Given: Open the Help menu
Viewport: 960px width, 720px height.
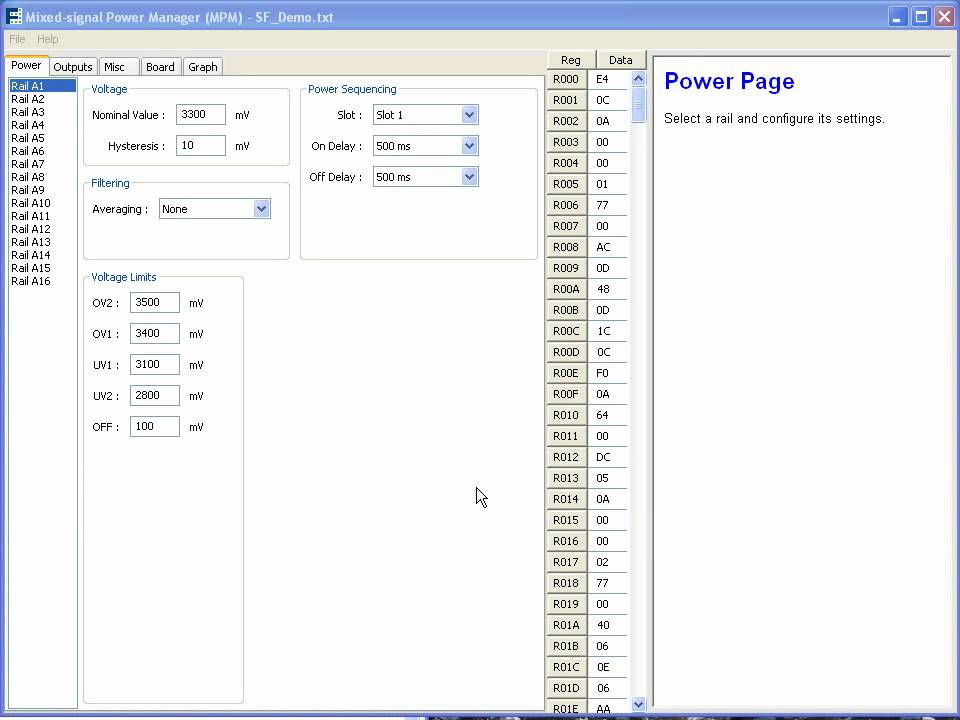Looking at the screenshot, I should 48,39.
